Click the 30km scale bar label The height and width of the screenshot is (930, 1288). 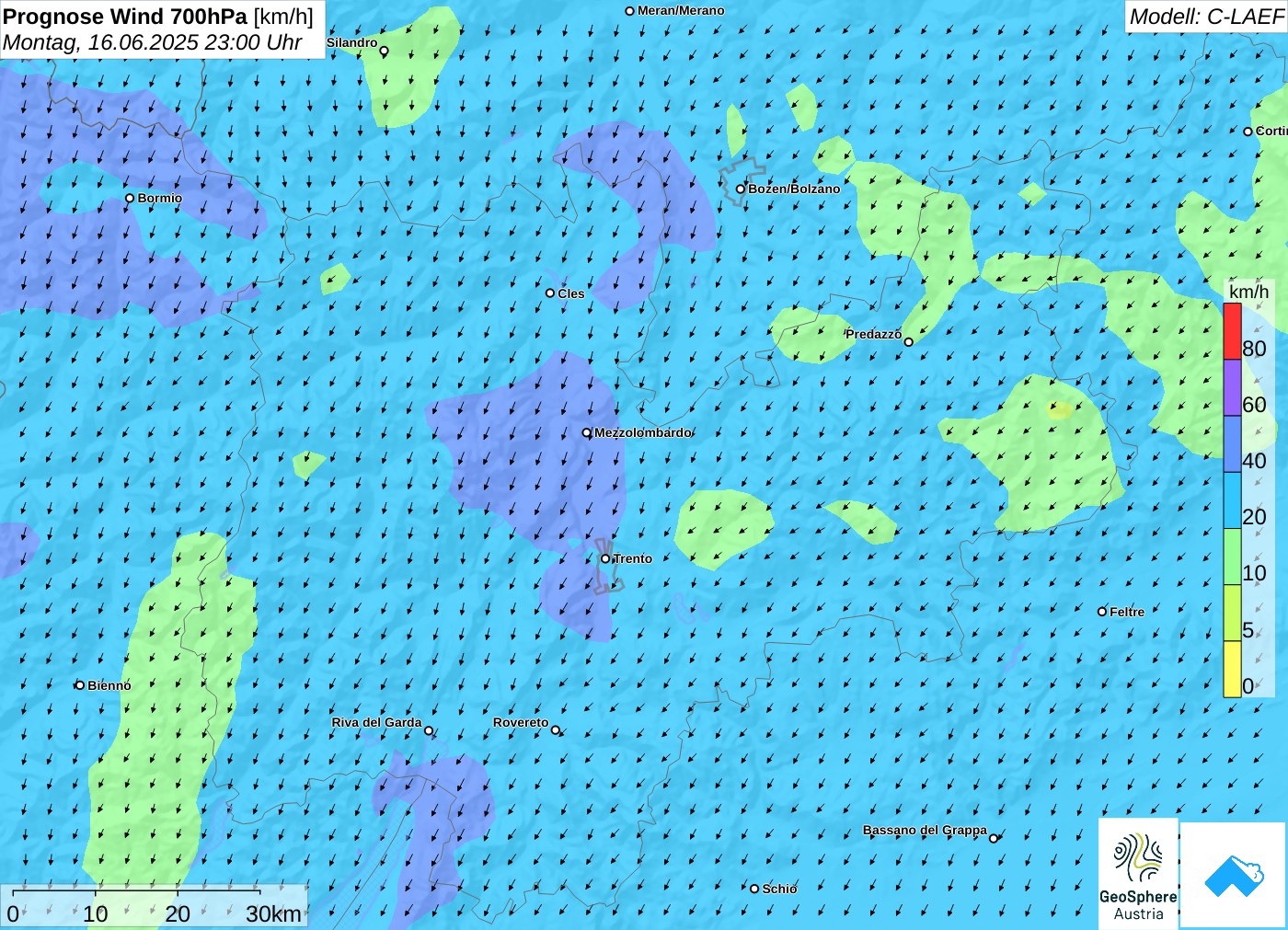pos(273,913)
